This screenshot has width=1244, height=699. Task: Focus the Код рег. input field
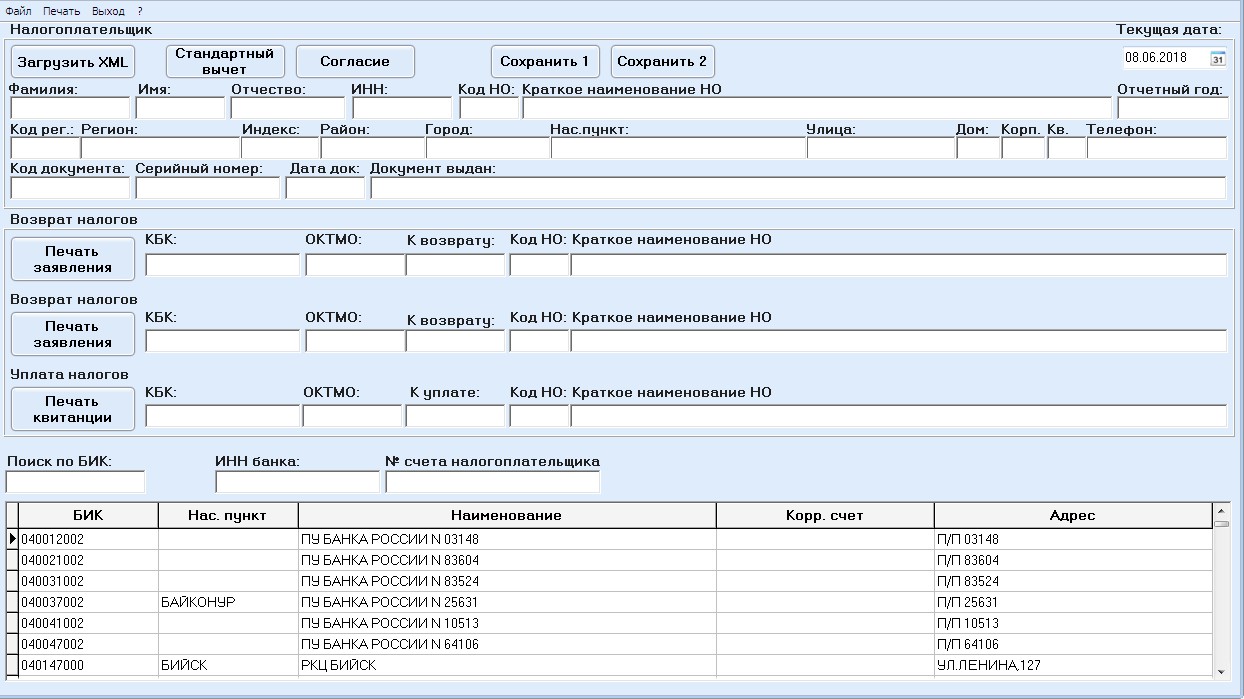(44, 148)
